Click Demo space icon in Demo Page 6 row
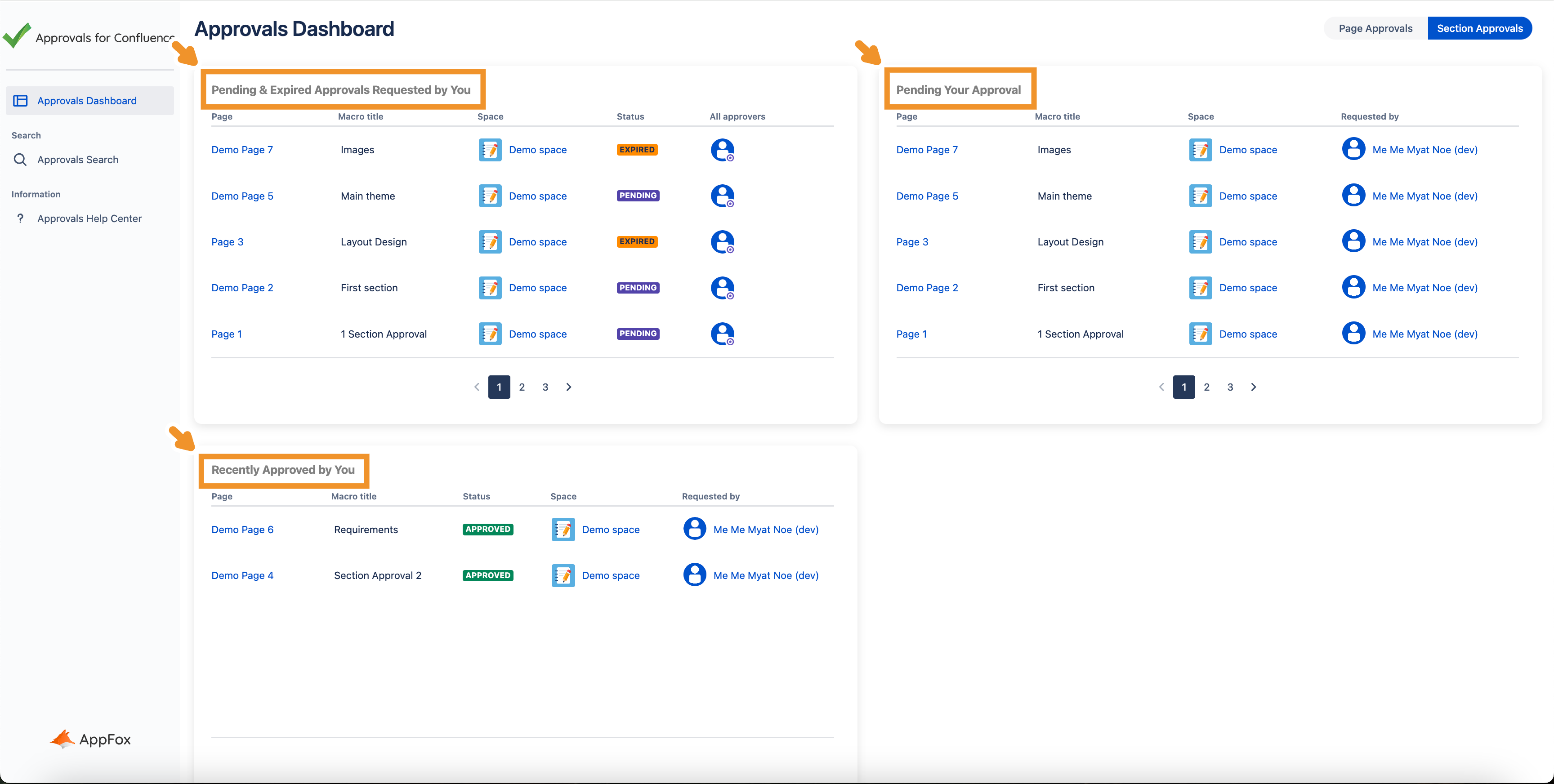Viewport: 1554px width, 784px height. tap(563, 530)
